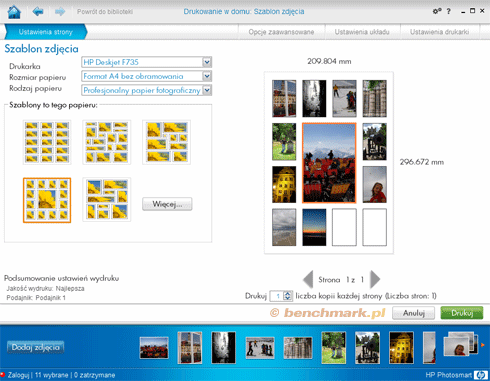The height and width of the screenshot is (381, 490).
Task: Click last empty slot in preview
Action: tap(375, 227)
